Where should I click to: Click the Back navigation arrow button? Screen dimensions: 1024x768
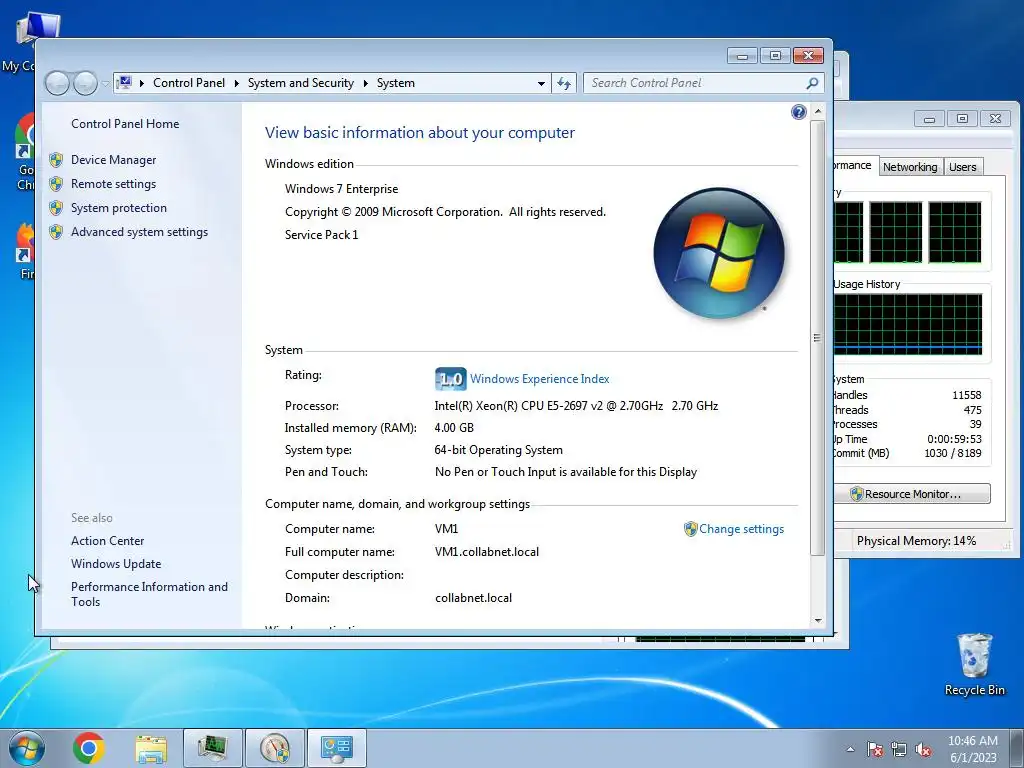coord(57,83)
